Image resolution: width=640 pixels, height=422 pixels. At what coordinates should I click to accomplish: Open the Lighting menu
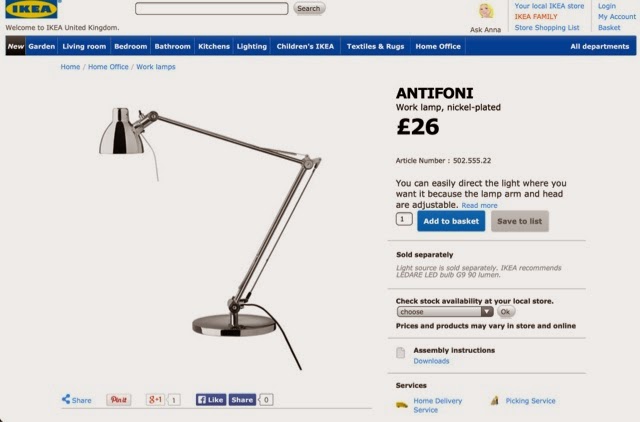pyautogui.click(x=252, y=47)
